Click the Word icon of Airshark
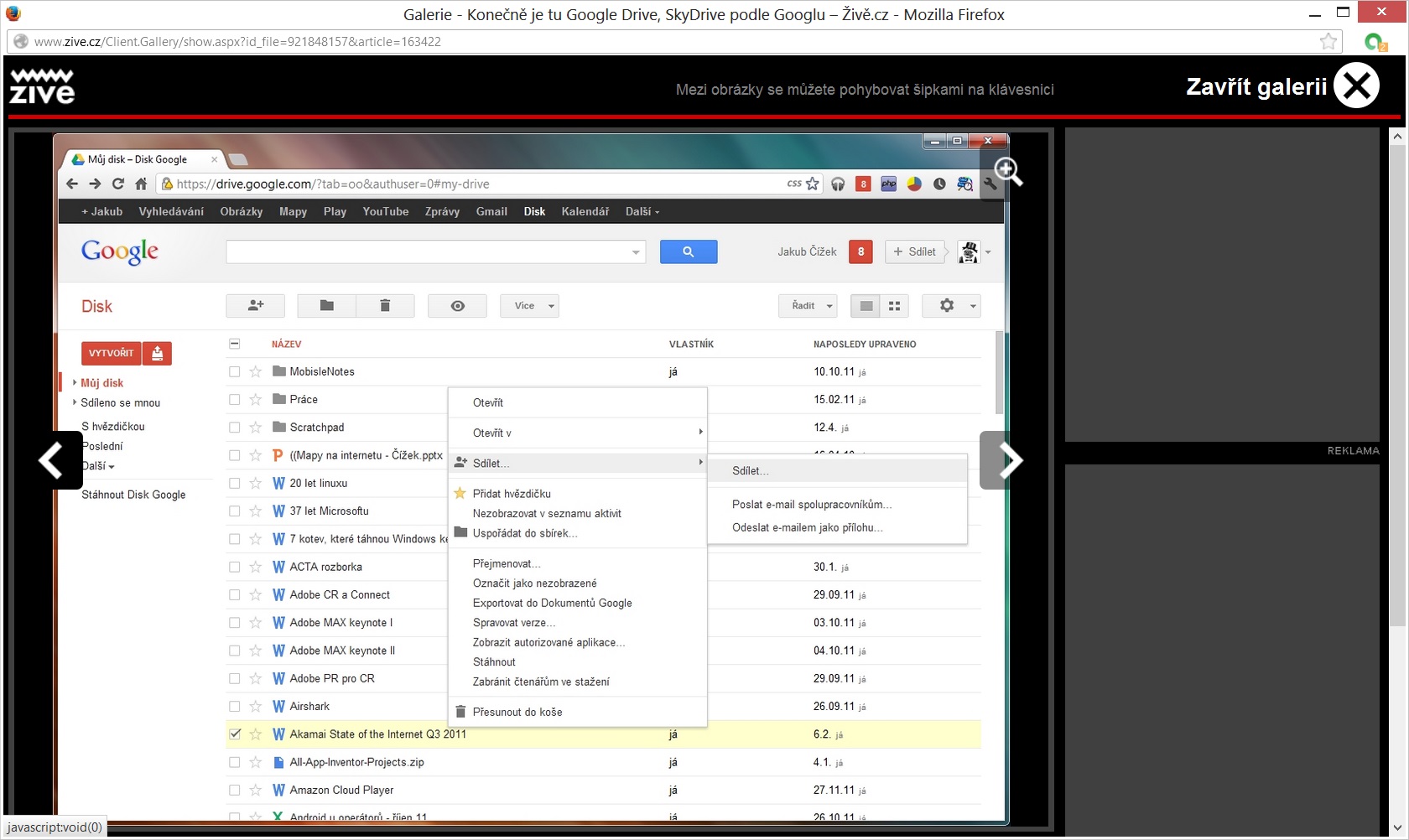Image resolution: width=1409 pixels, height=840 pixels. coord(279,707)
